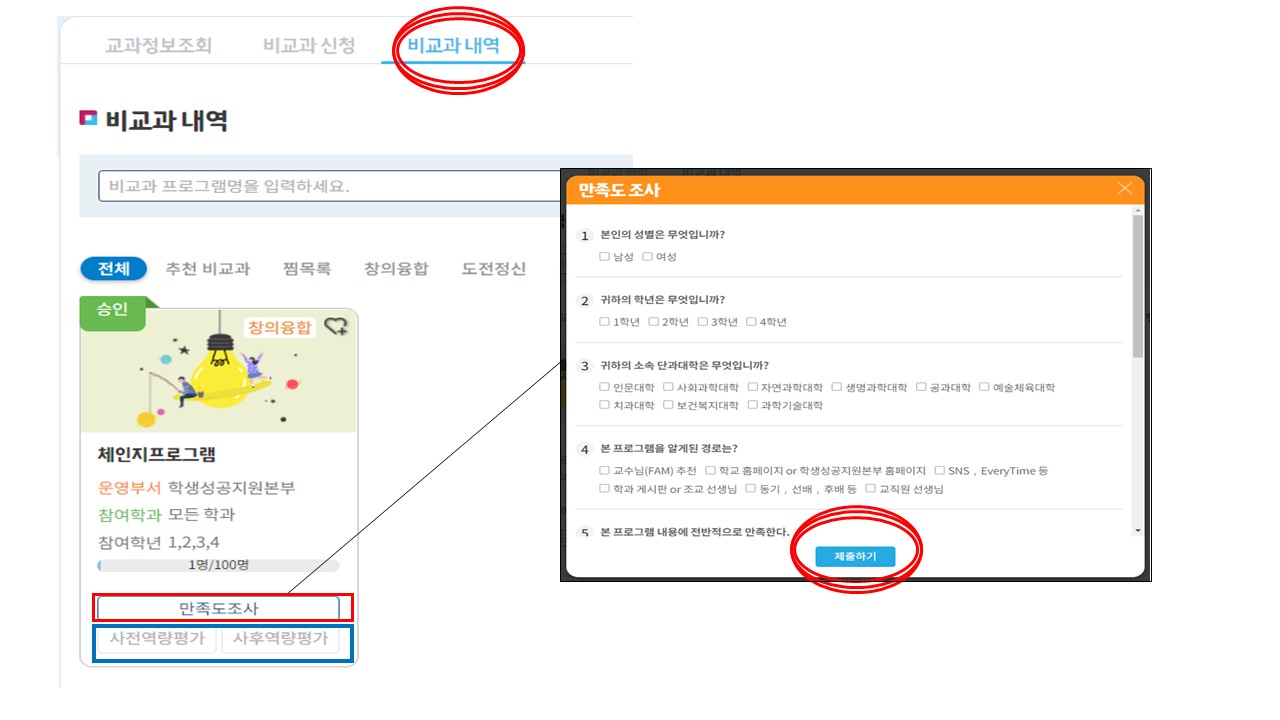Click the survey dialog vertical scrollbar
The width and height of the screenshot is (1280, 720).
(x=1137, y=290)
